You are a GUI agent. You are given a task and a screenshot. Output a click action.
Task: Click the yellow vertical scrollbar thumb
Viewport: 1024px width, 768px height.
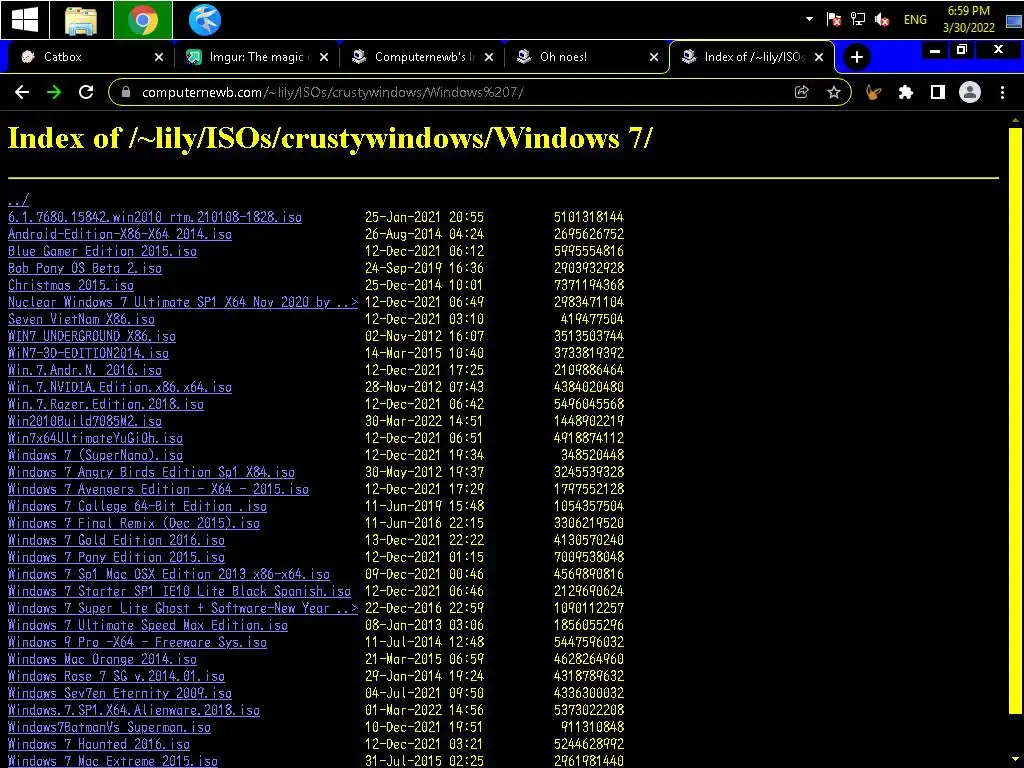point(1015,421)
